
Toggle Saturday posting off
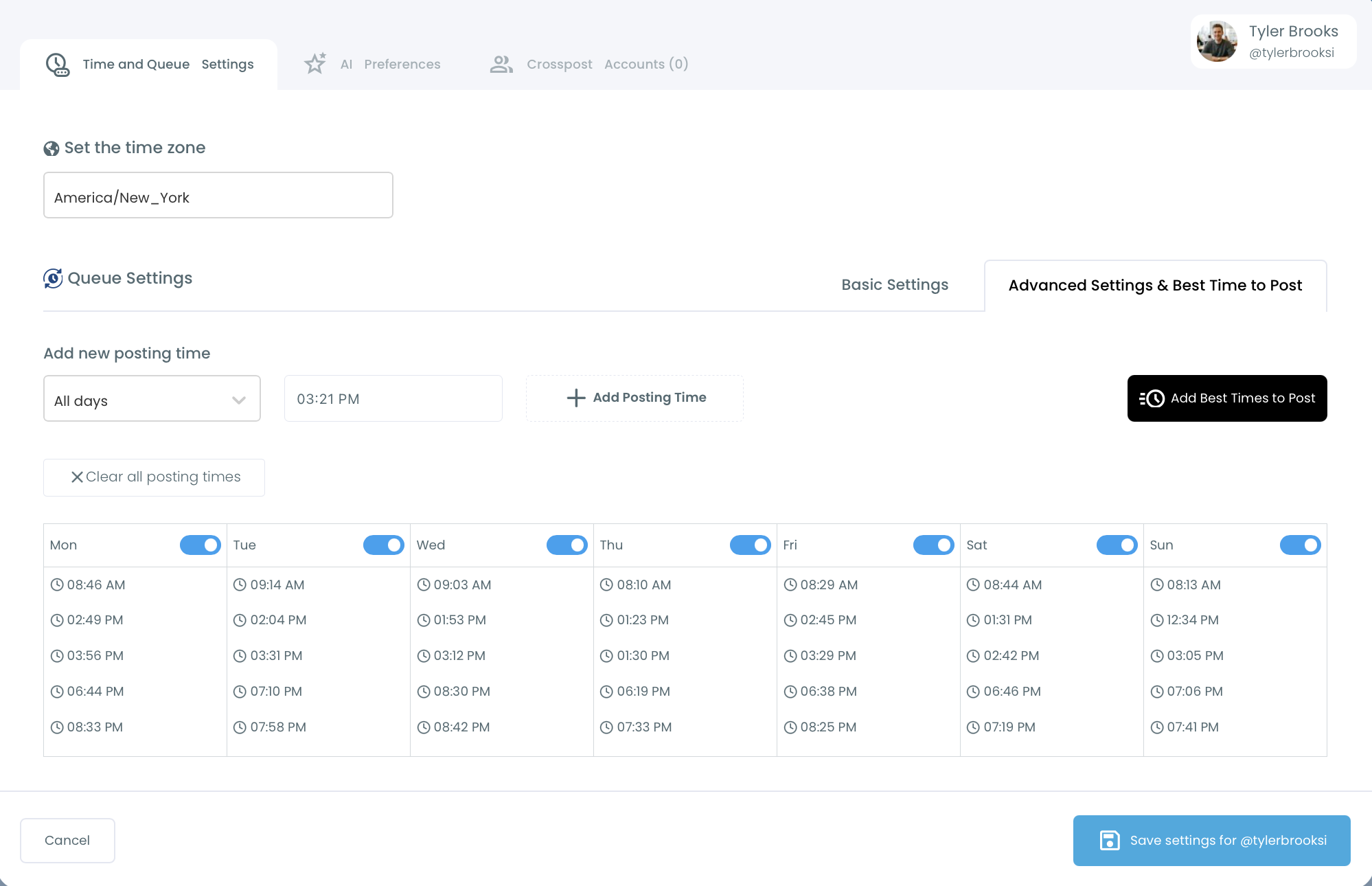click(x=1117, y=545)
